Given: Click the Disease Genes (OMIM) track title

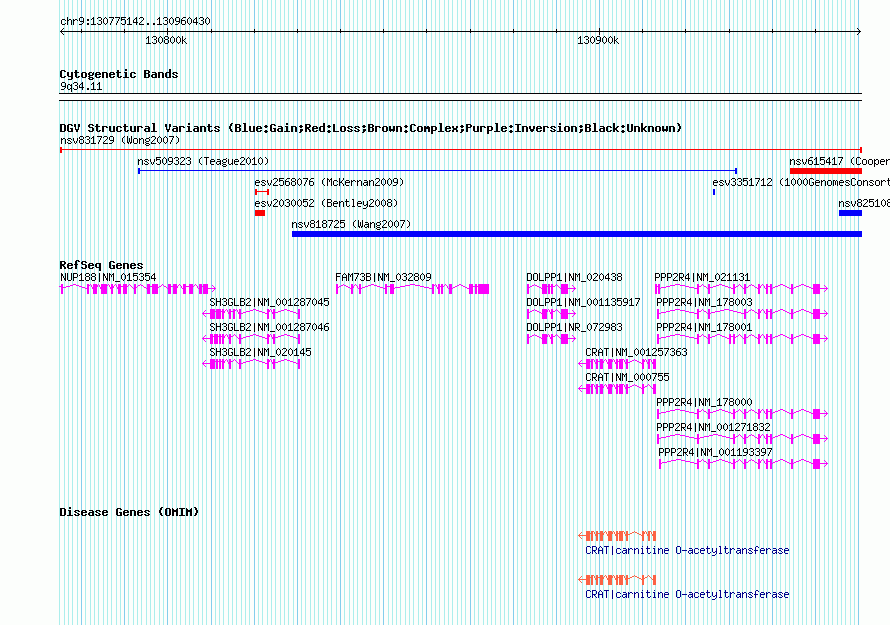Looking at the screenshot, I should [x=129, y=511].
